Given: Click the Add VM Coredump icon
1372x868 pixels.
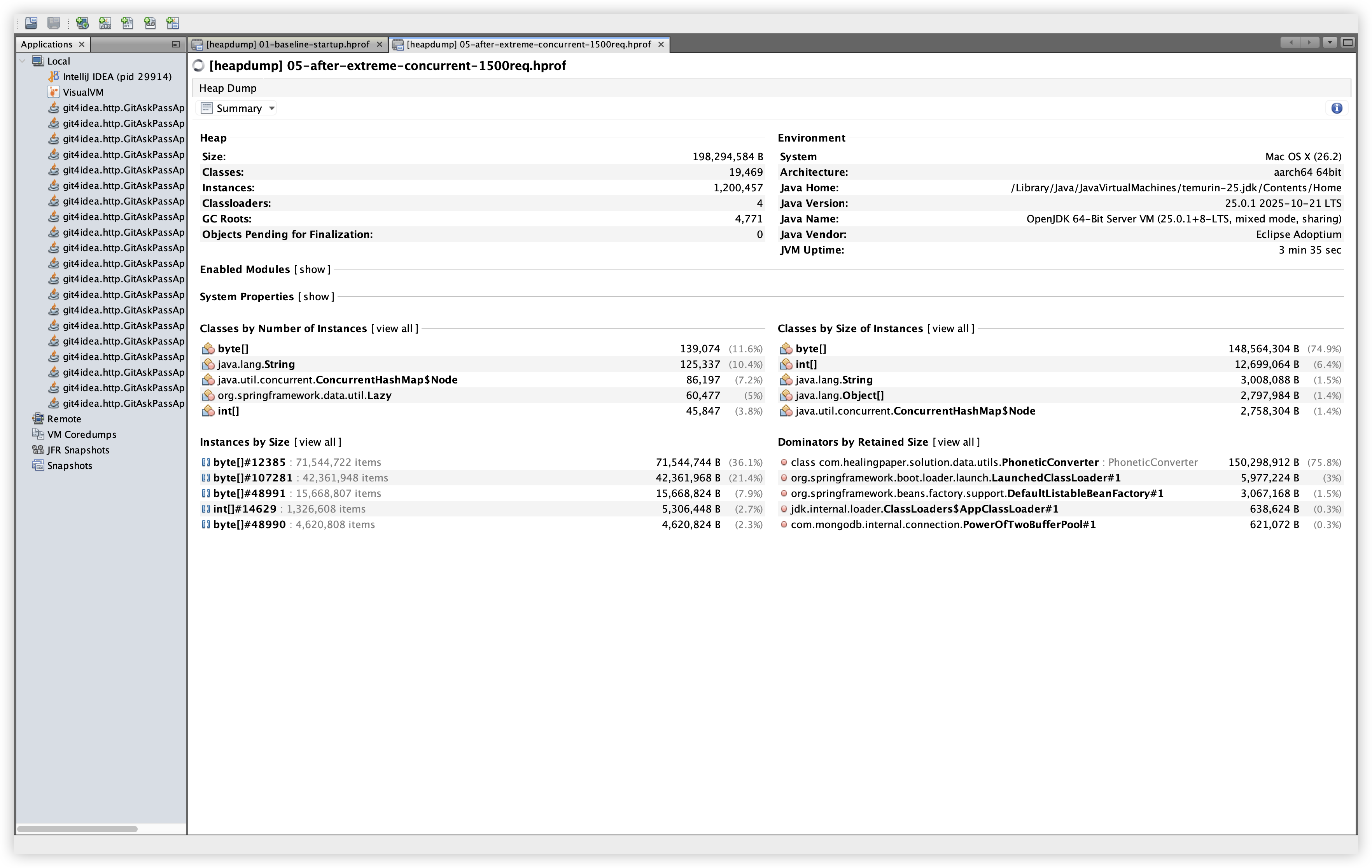Looking at the screenshot, I should click(x=128, y=23).
